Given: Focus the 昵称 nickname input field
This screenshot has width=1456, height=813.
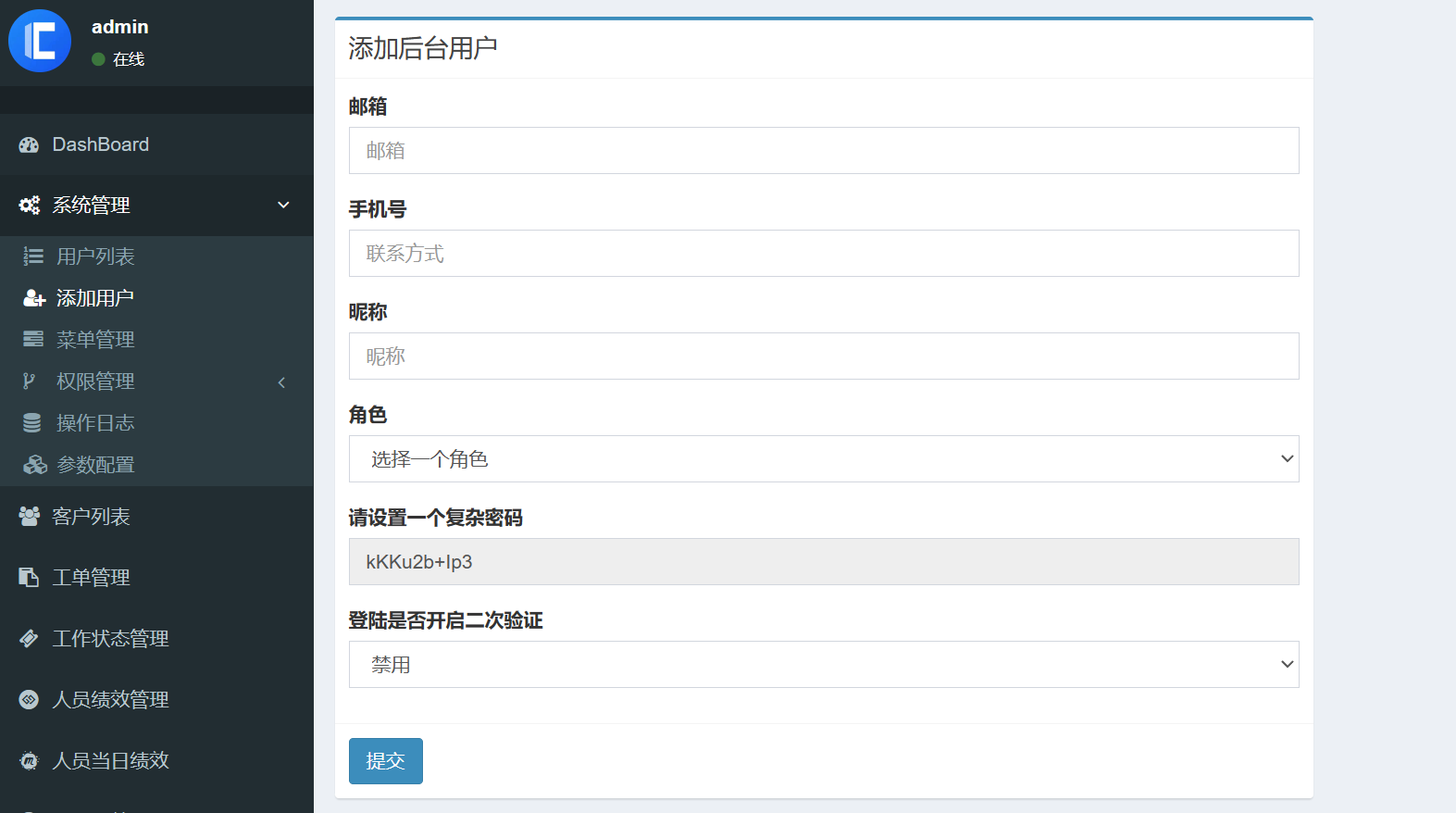Looking at the screenshot, I should [824, 356].
